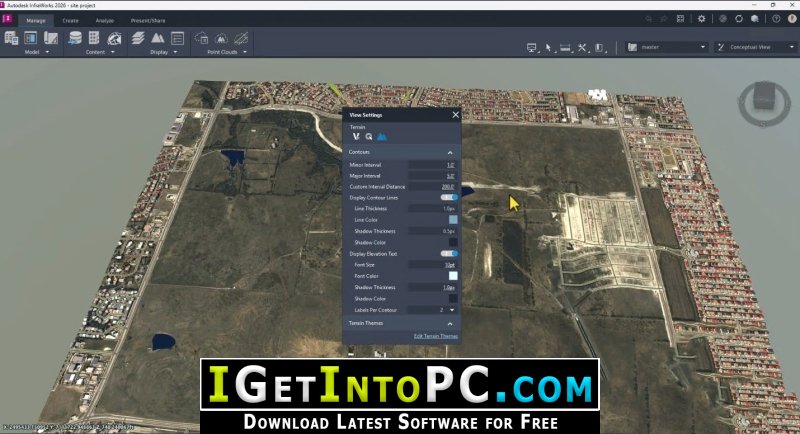The image size is (800, 434).
Task: Select first Terrain tab icon in View Settings
Action: point(356,137)
